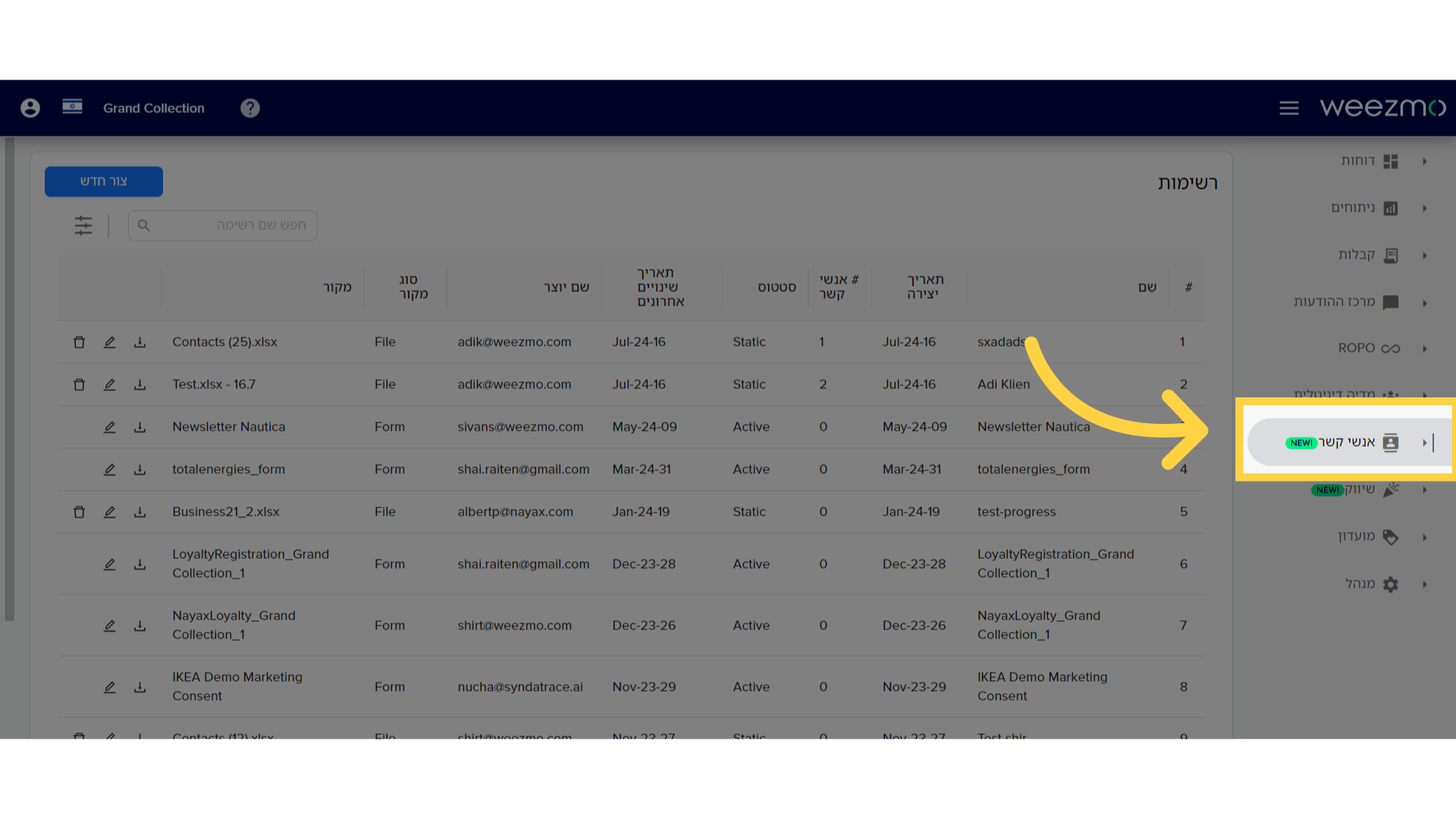
Task: Sort by the מקור column header
Action: click(x=337, y=287)
